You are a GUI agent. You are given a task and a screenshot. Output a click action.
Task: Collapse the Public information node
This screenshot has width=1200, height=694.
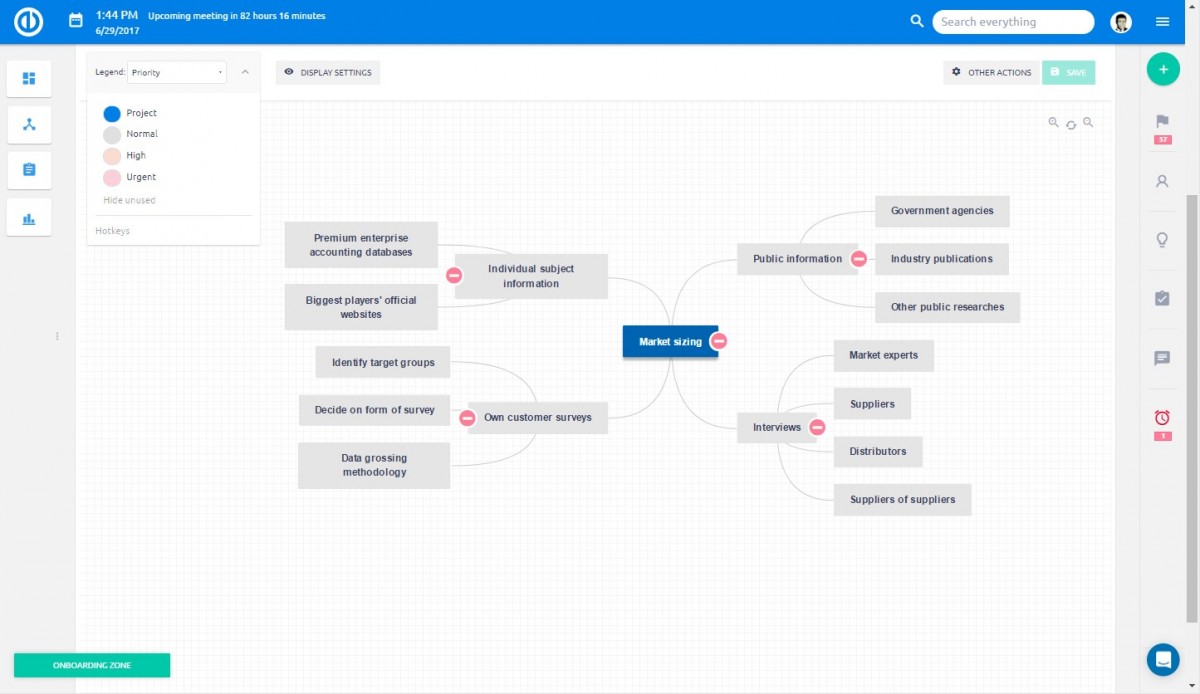click(858, 259)
